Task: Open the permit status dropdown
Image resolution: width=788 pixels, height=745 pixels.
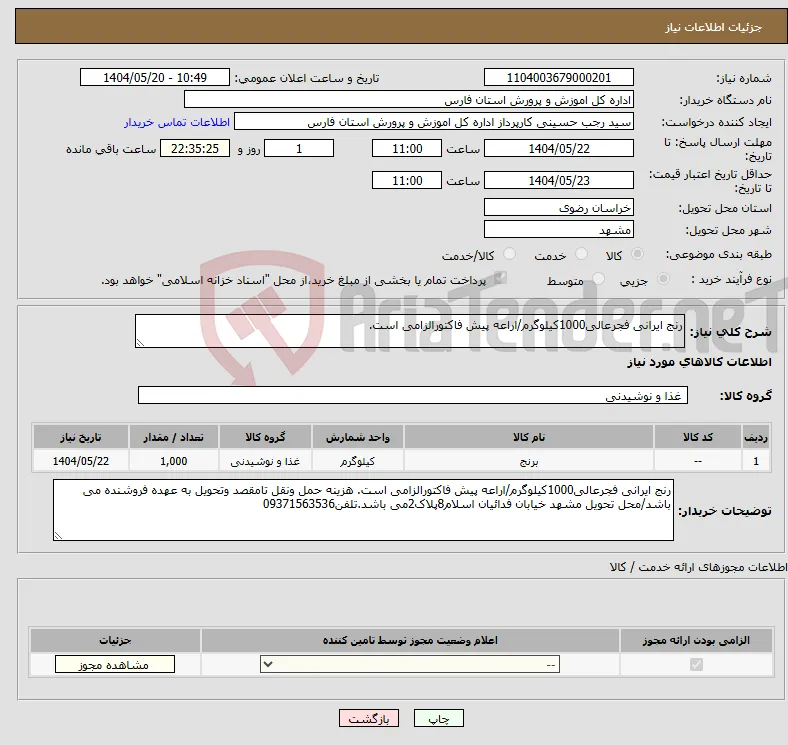Action: point(410,665)
